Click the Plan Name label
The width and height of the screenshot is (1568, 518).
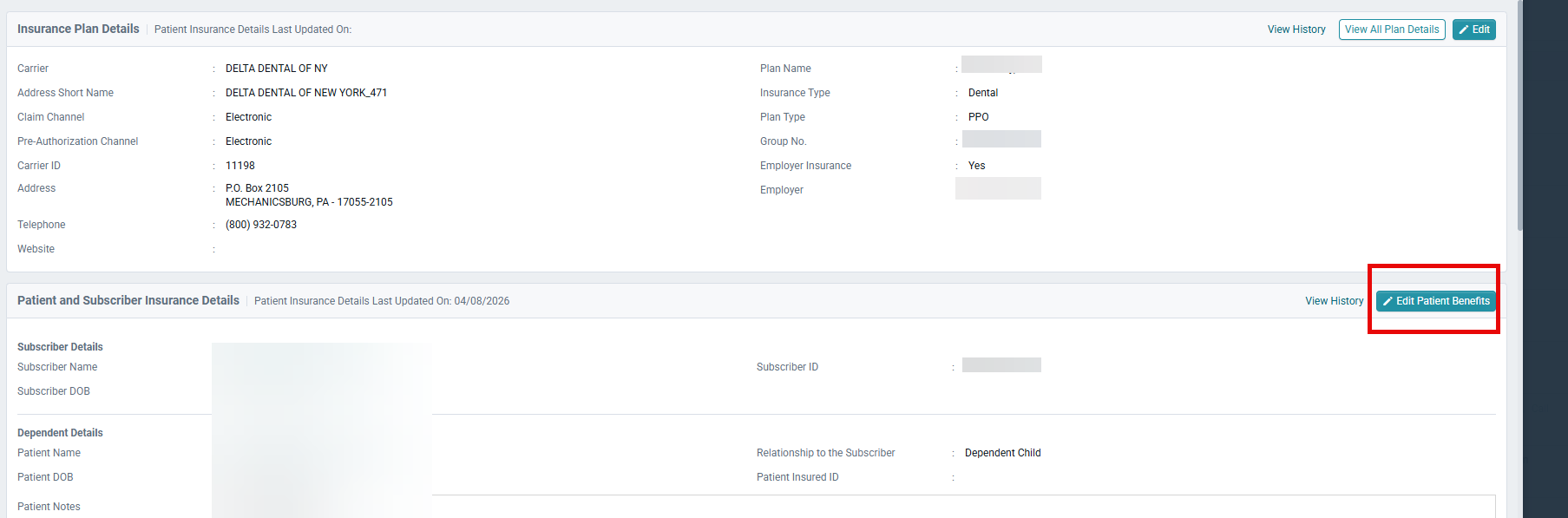(x=785, y=69)
